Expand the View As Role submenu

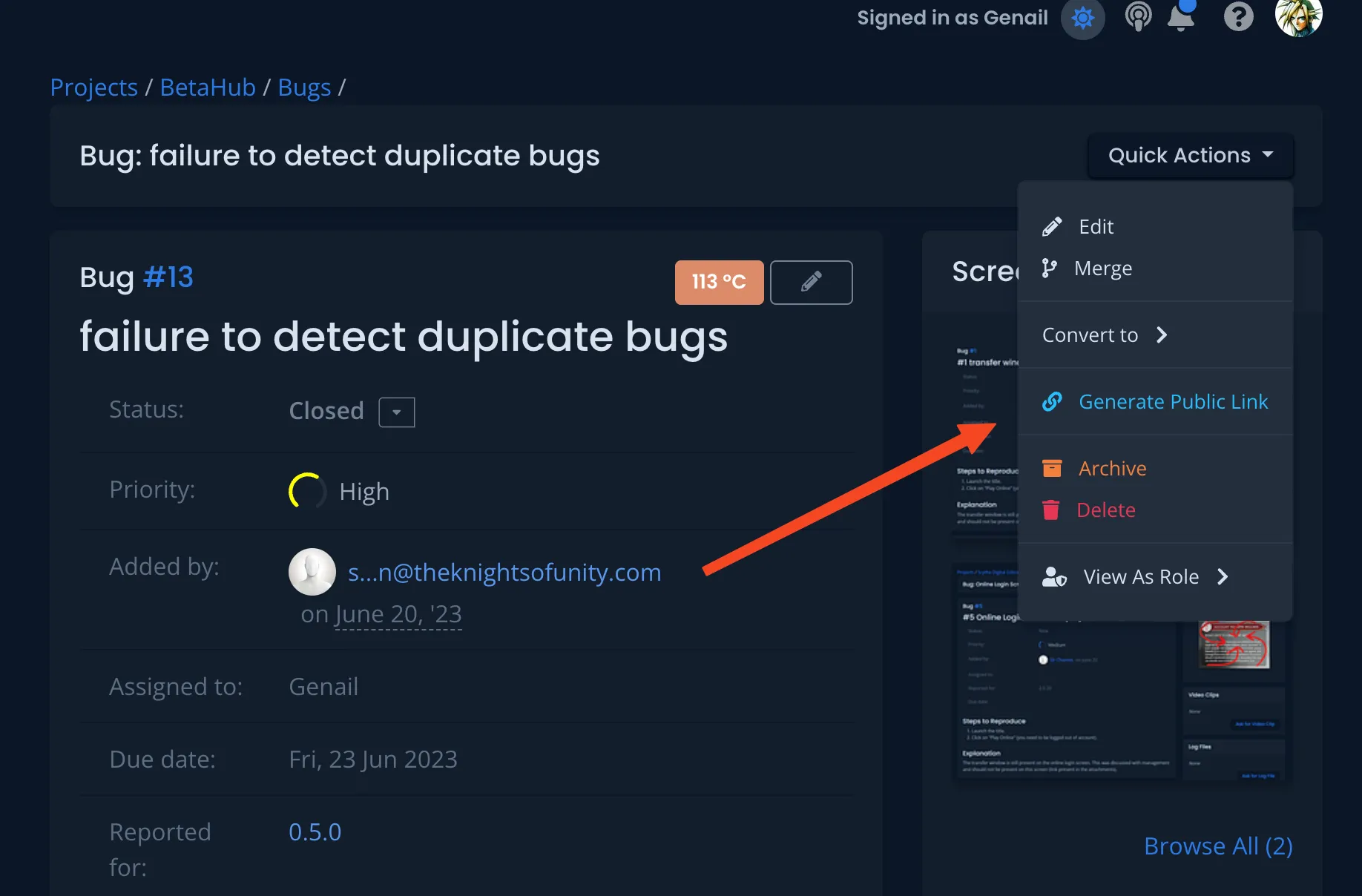[1140, 577]
